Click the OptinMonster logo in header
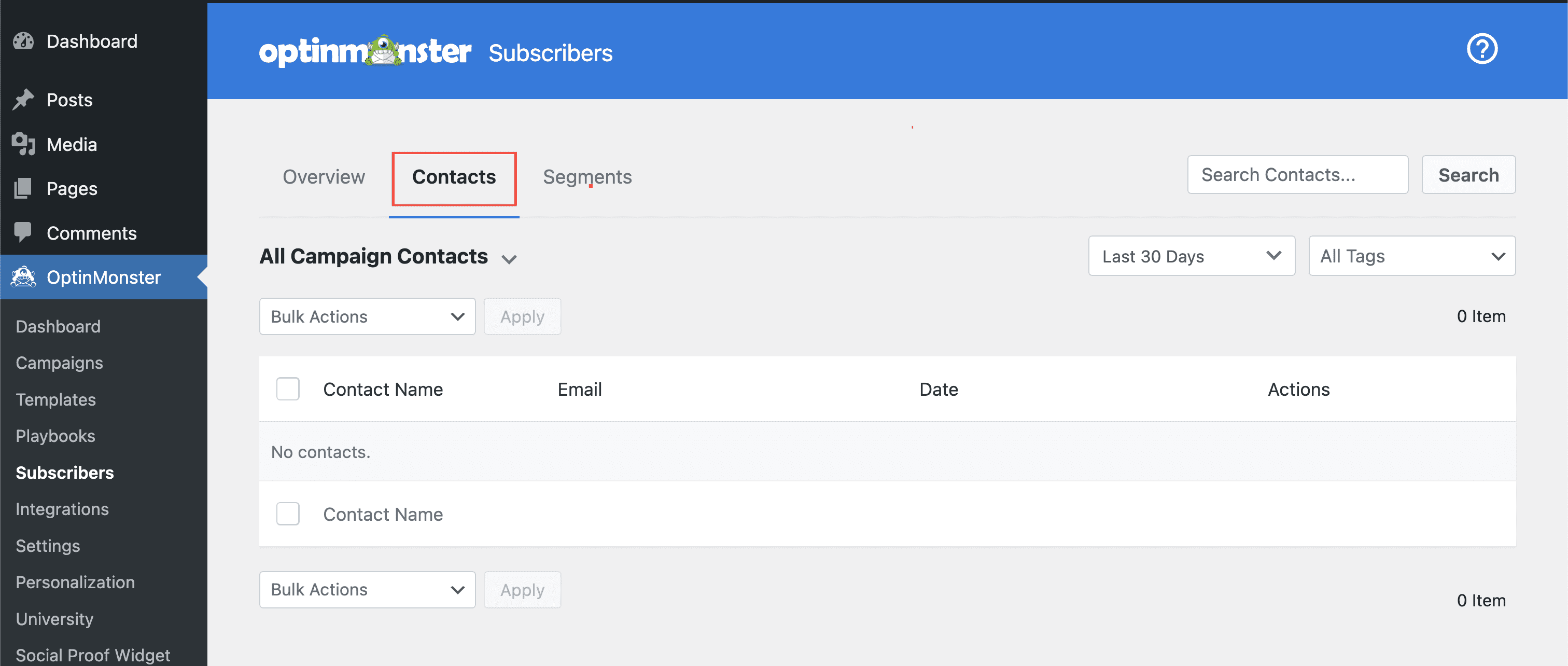This screenshot has height=666, width=1568. [365, 52]
